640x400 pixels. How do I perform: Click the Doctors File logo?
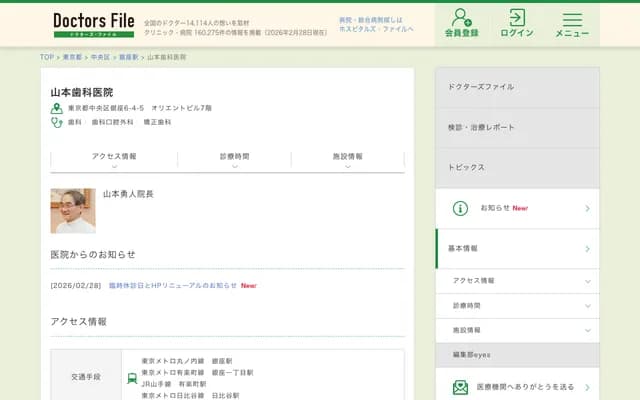click(93, 24)
